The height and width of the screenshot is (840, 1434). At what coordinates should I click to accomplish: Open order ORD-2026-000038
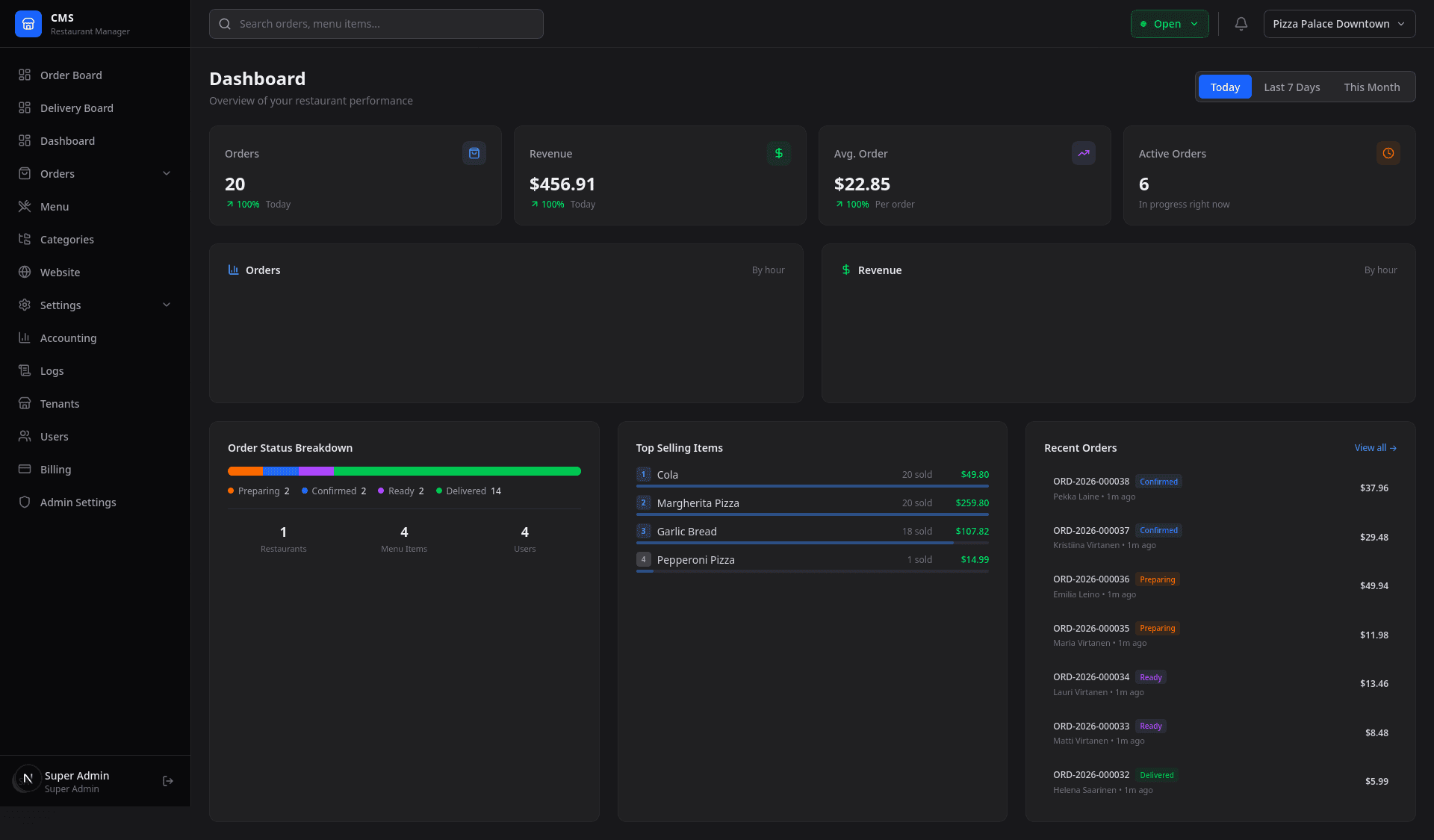1220,488
